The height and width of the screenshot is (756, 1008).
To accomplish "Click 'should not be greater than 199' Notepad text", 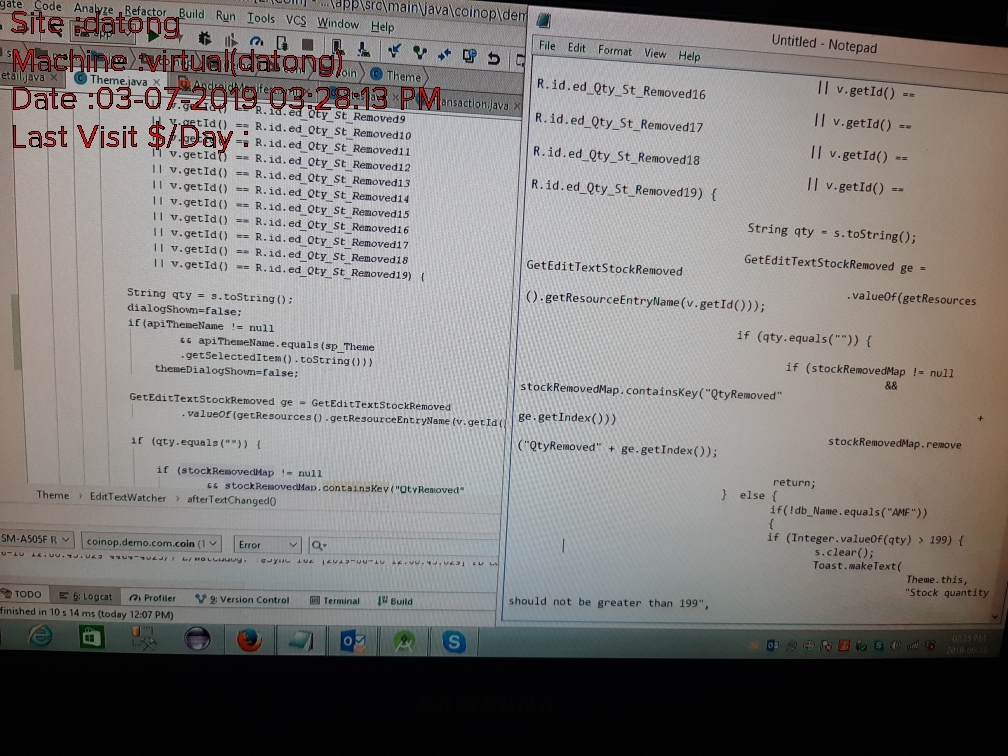I will pos(608,602).
